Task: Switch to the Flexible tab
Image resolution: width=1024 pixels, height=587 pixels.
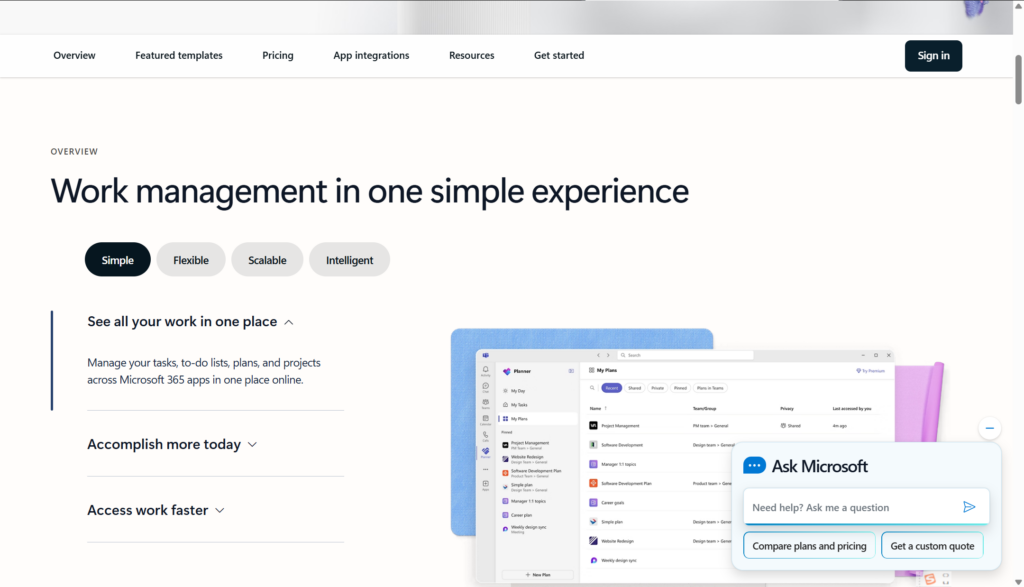Action: [x=191, y=260]
